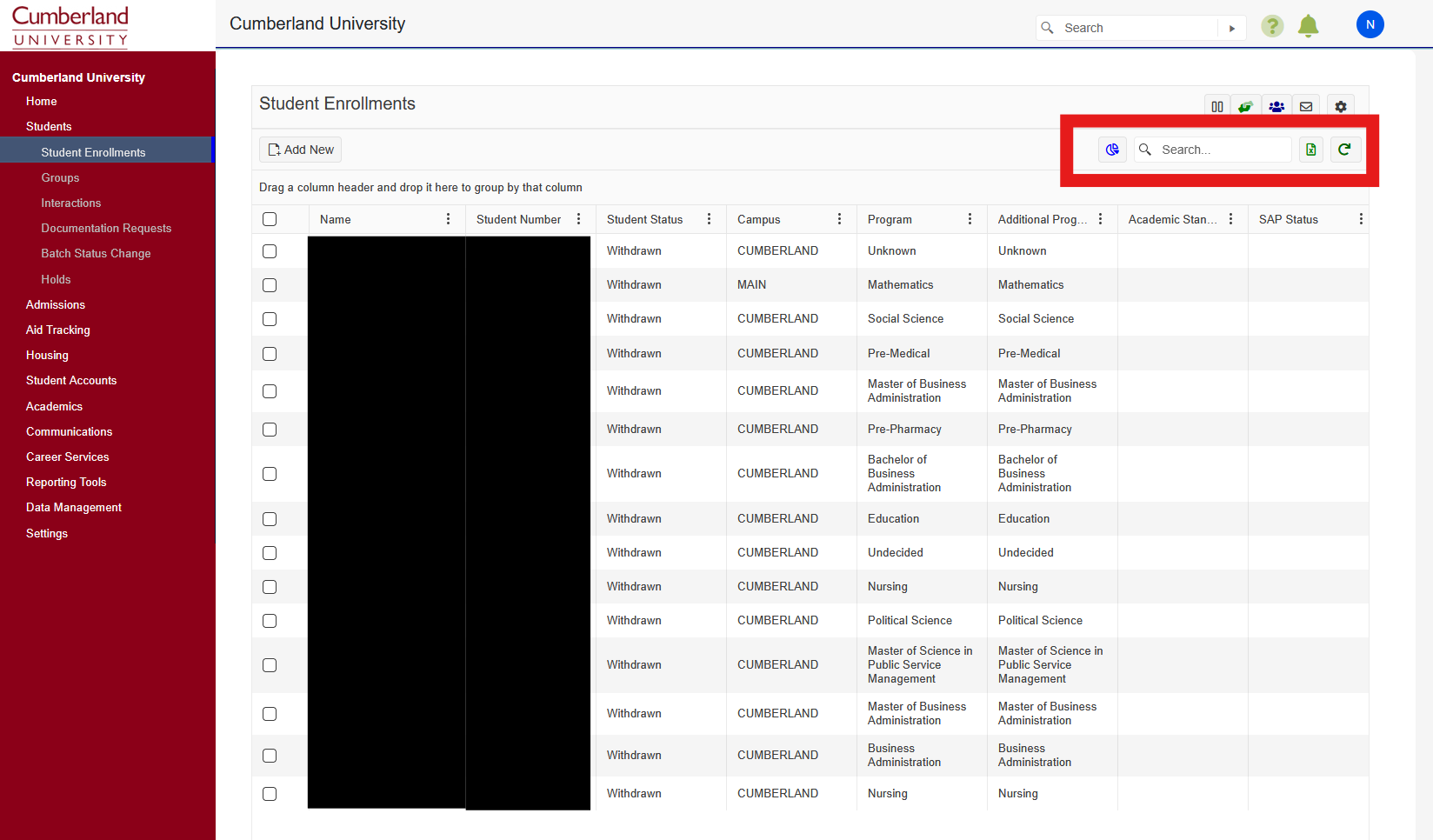This screenshot has height=840, width=1433.
Task: Open Data Management
Action: (74, 507)
